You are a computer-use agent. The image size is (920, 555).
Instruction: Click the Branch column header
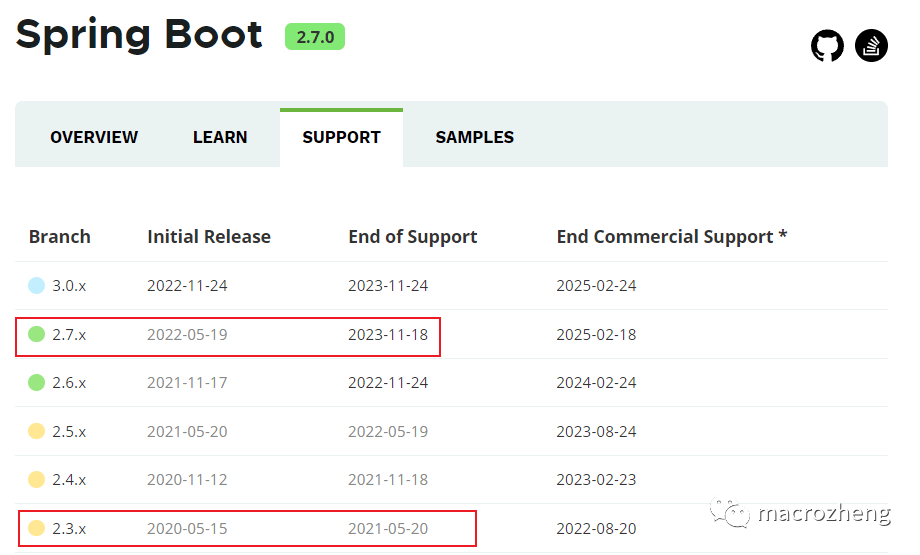60,236
